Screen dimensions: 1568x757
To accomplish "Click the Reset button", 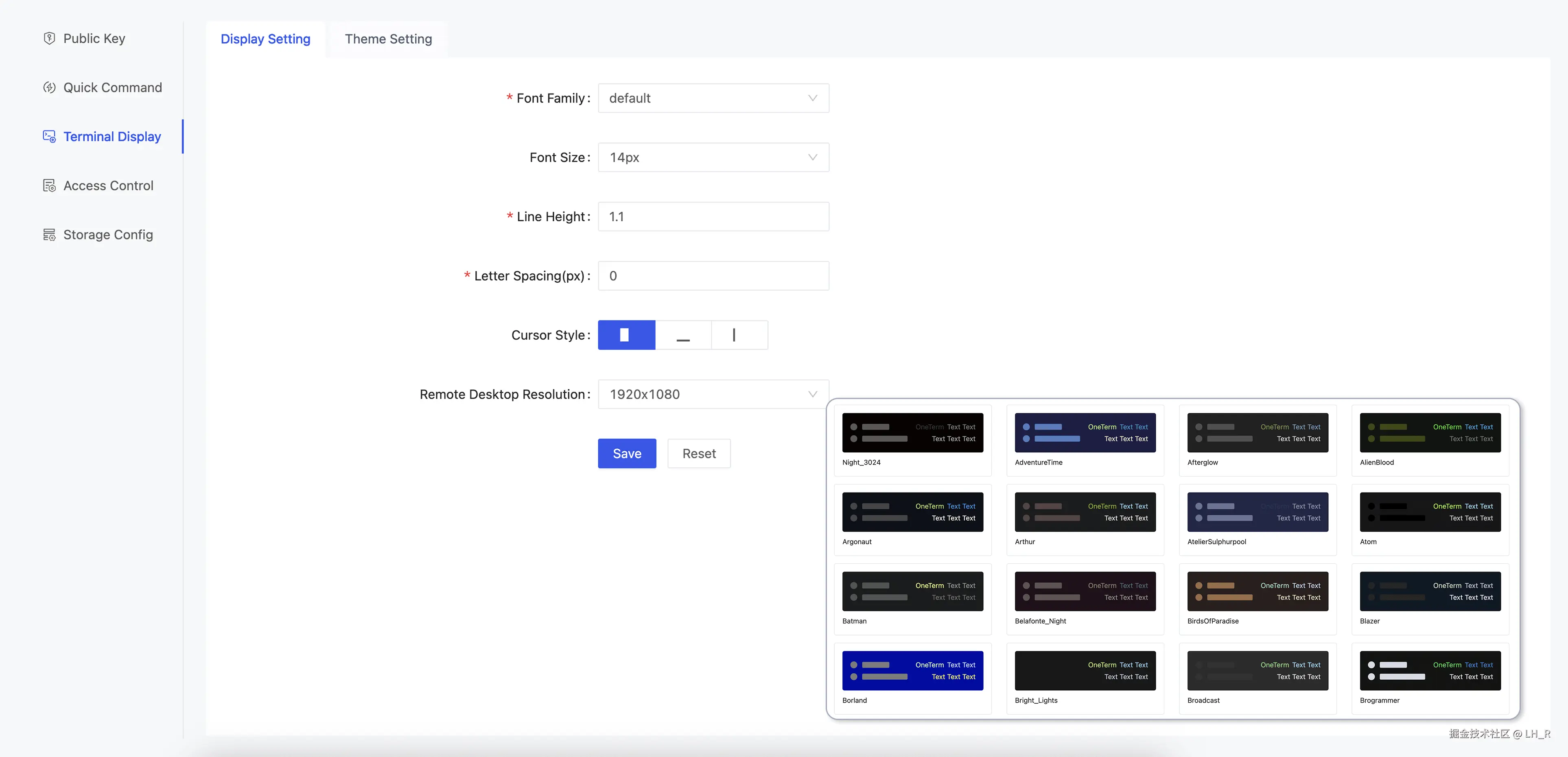I will (x=698, y=454).
